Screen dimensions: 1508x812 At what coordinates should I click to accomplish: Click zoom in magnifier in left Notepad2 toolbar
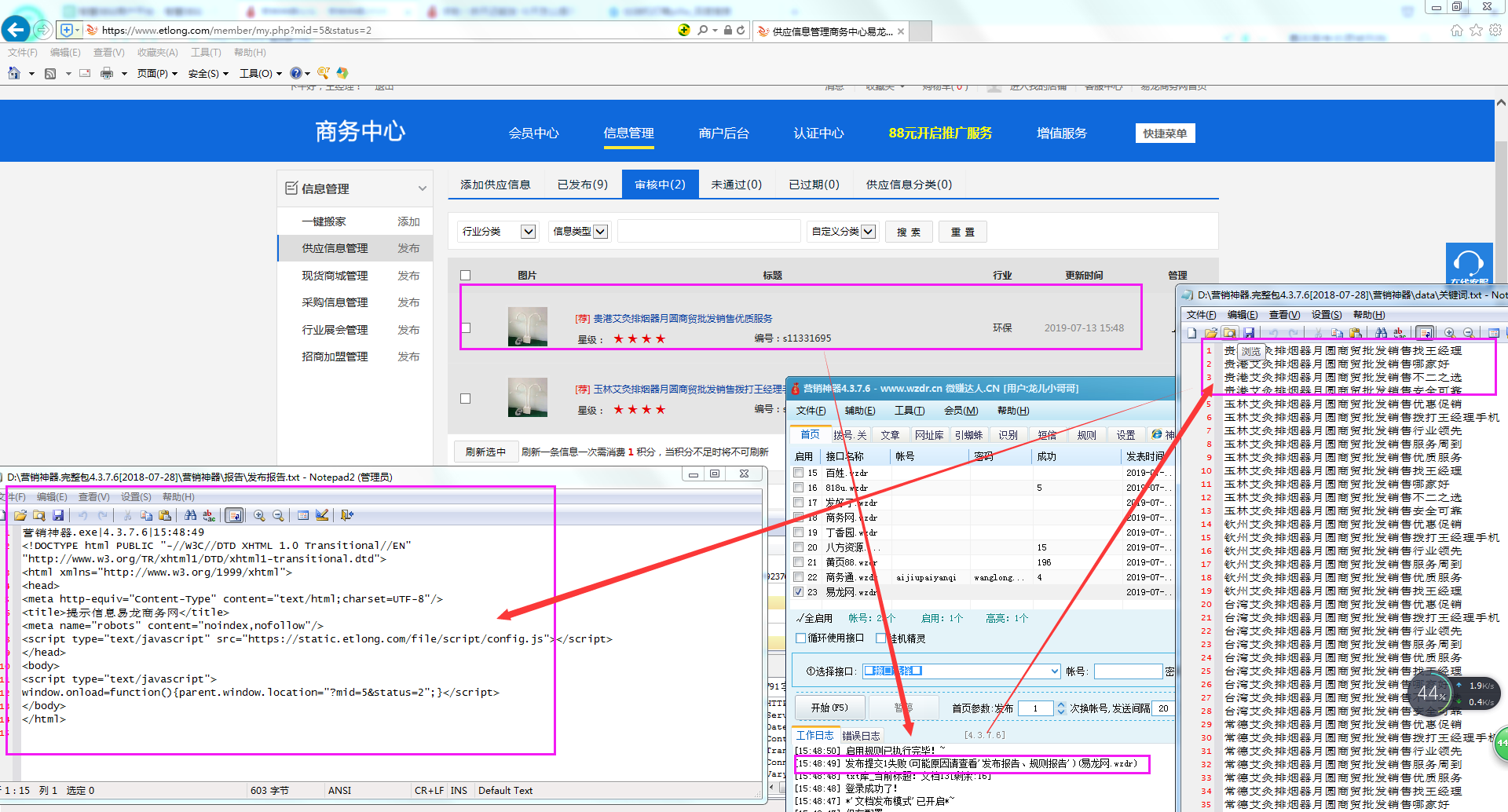click(259, 515)
